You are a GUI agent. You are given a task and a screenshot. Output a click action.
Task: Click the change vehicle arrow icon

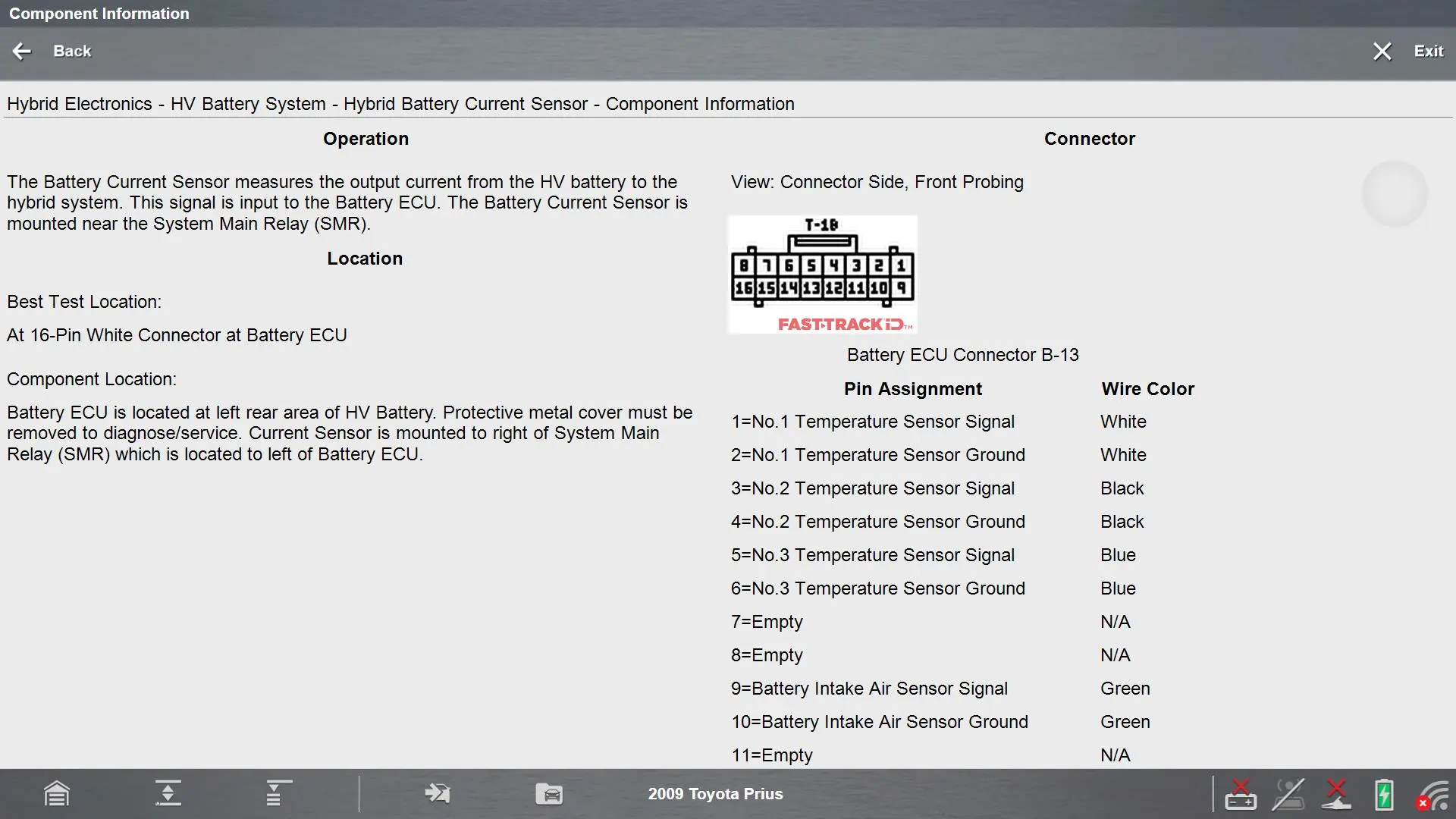pyautogui.click(x=438, y=793)
